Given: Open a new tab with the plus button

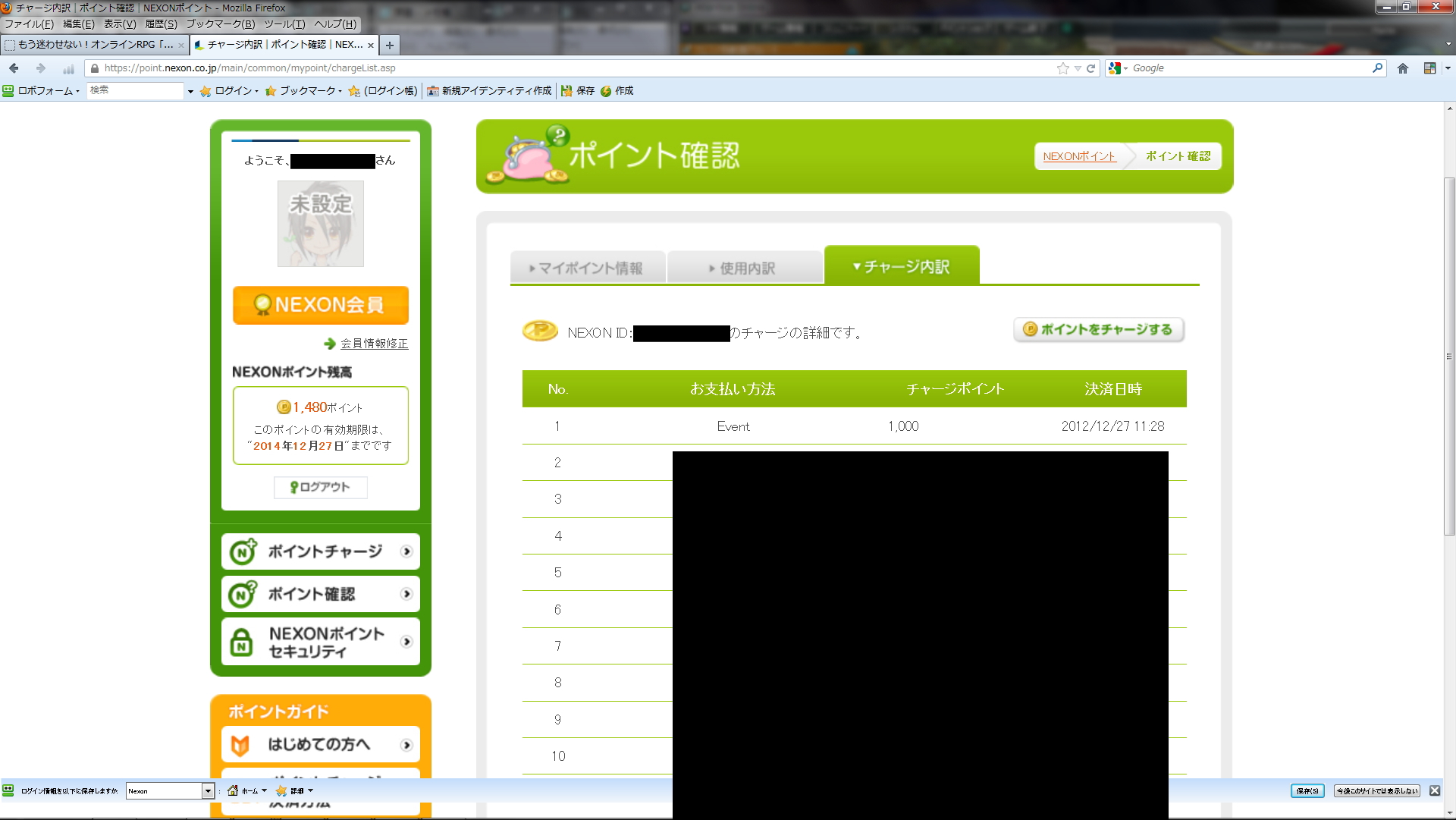Looking at the screenshot, I should pos(389,45).
